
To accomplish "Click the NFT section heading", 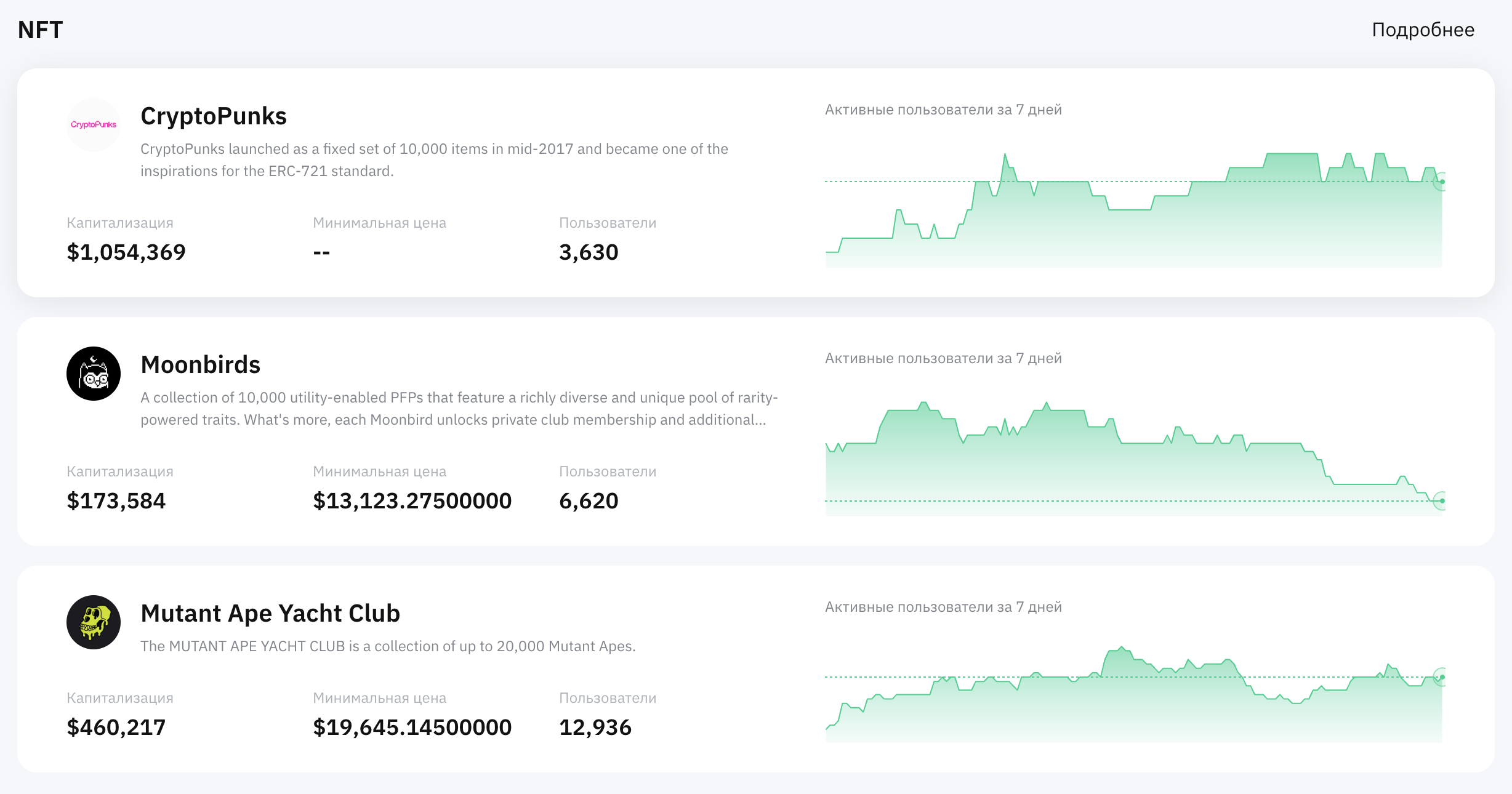I will pos(40,30).
